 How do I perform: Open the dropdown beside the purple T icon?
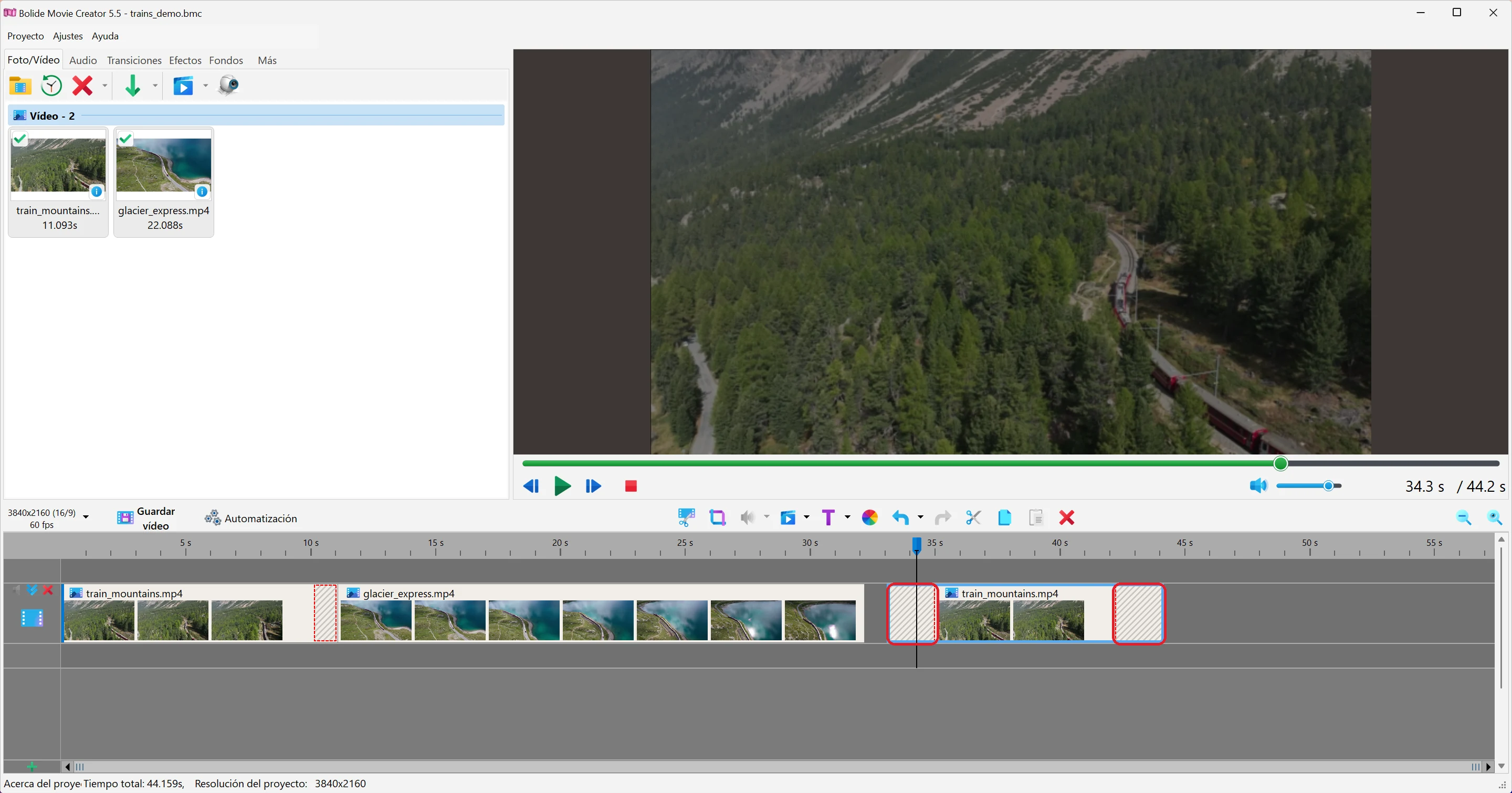(x=847, y=517)
